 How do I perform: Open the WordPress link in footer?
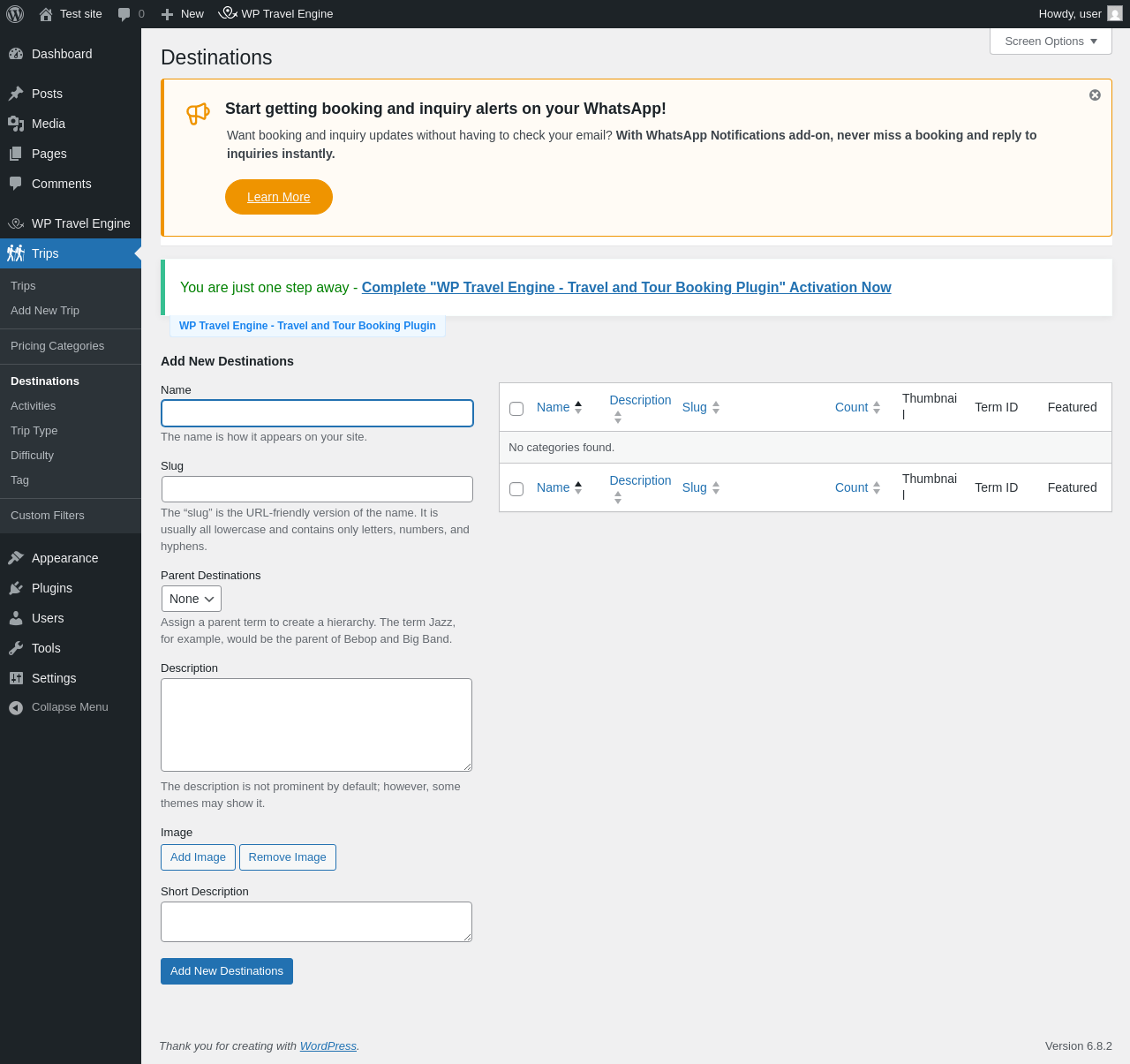coord(328,1046)
